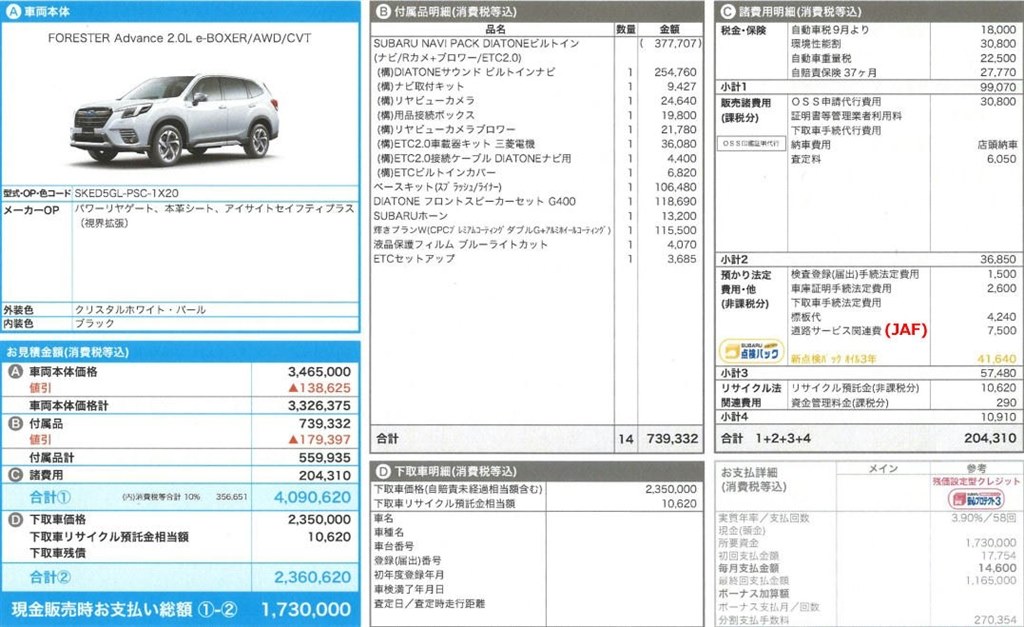Click the 小計2 amount 36,850
This screenshot has height=627, width=1024.
998,259
